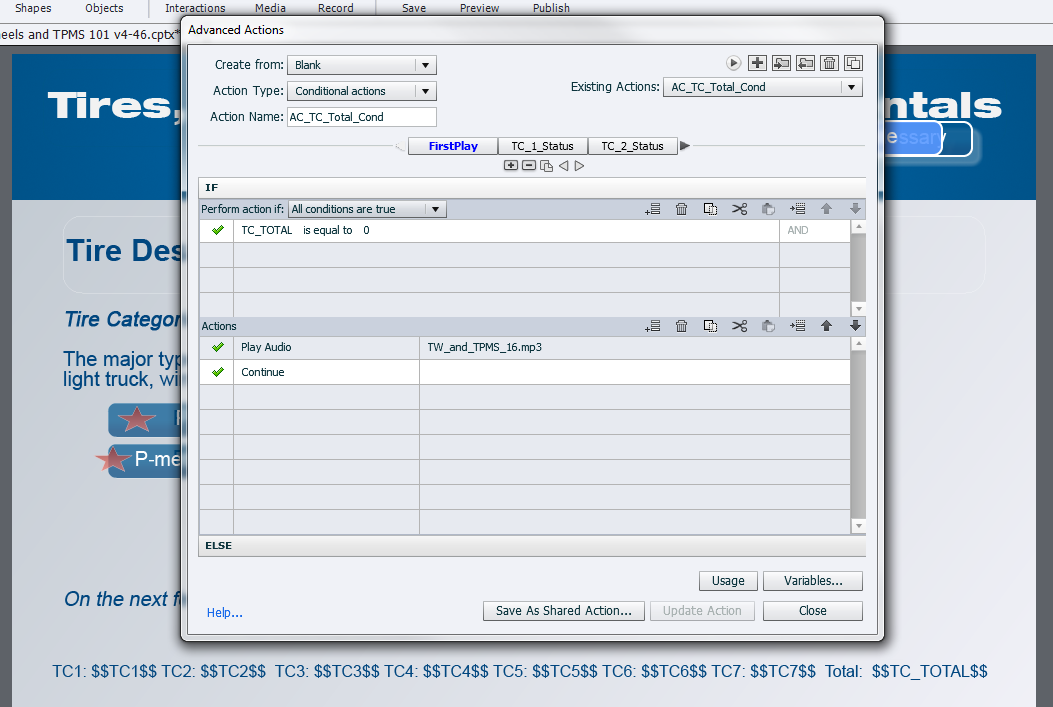Click the Variables... button
The image size is (1053, 707).
812,581
